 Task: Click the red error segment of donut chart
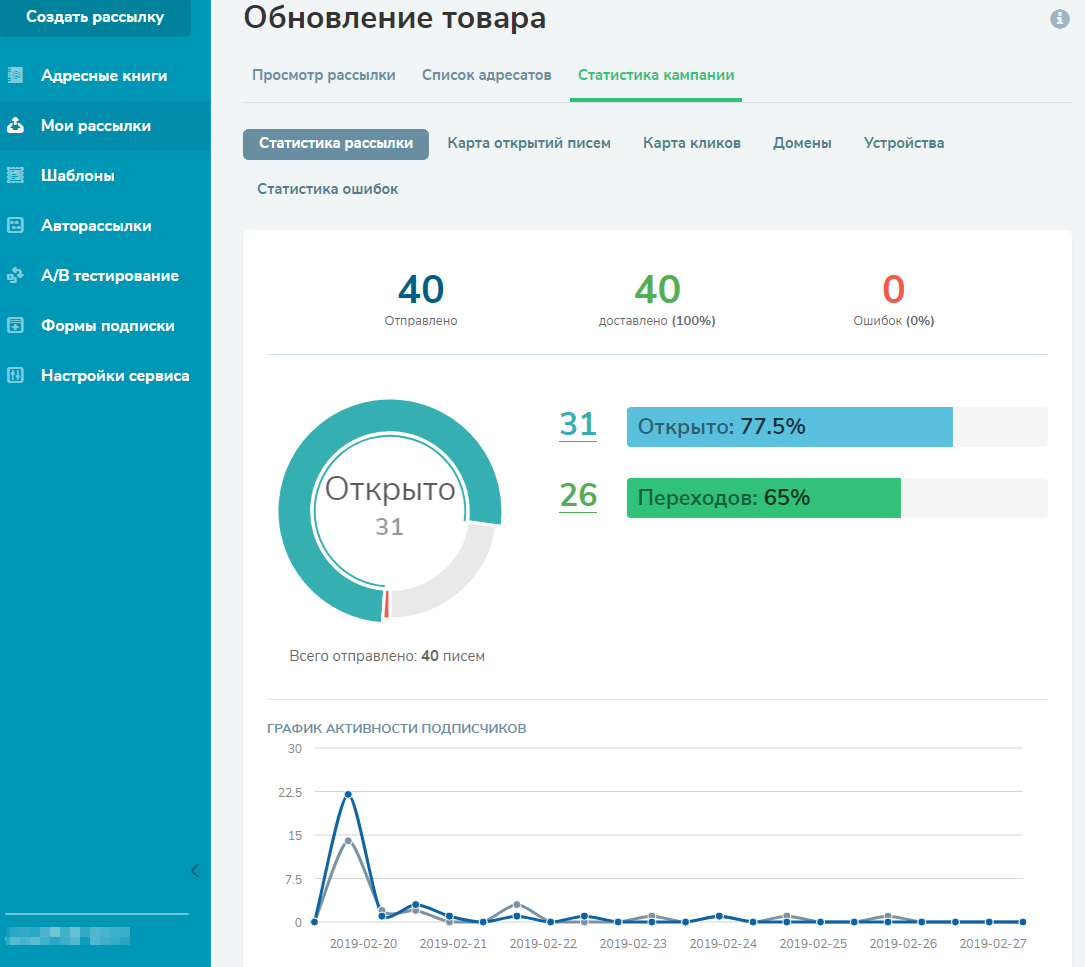386,604
